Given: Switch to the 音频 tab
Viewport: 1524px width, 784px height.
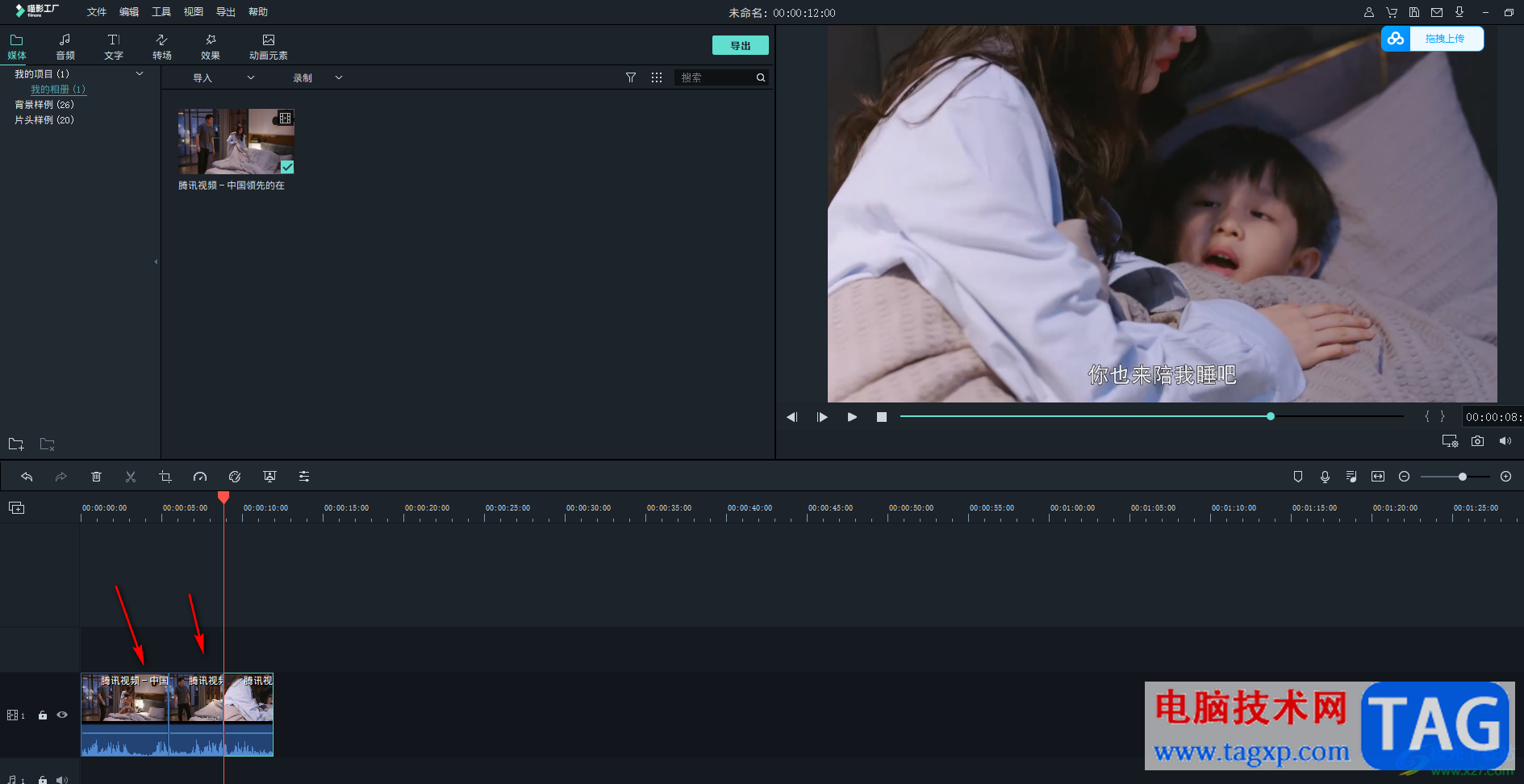Looking at the screenshot, I should (x=65, y=47).
